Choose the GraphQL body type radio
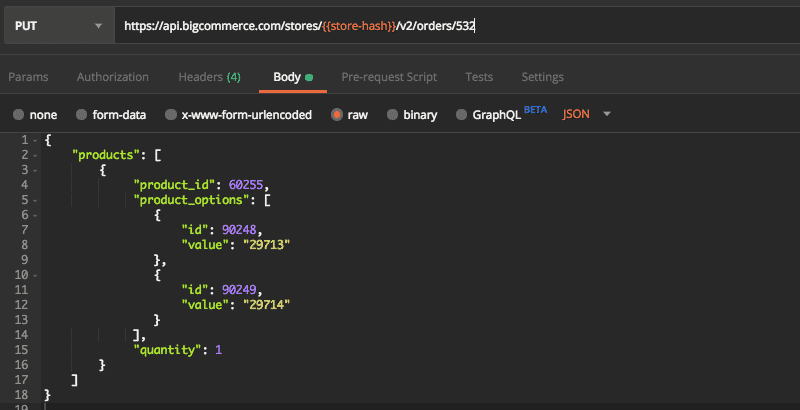Viewport: 800px width, 410px height. pyautogui.click(x=461, y=115)
